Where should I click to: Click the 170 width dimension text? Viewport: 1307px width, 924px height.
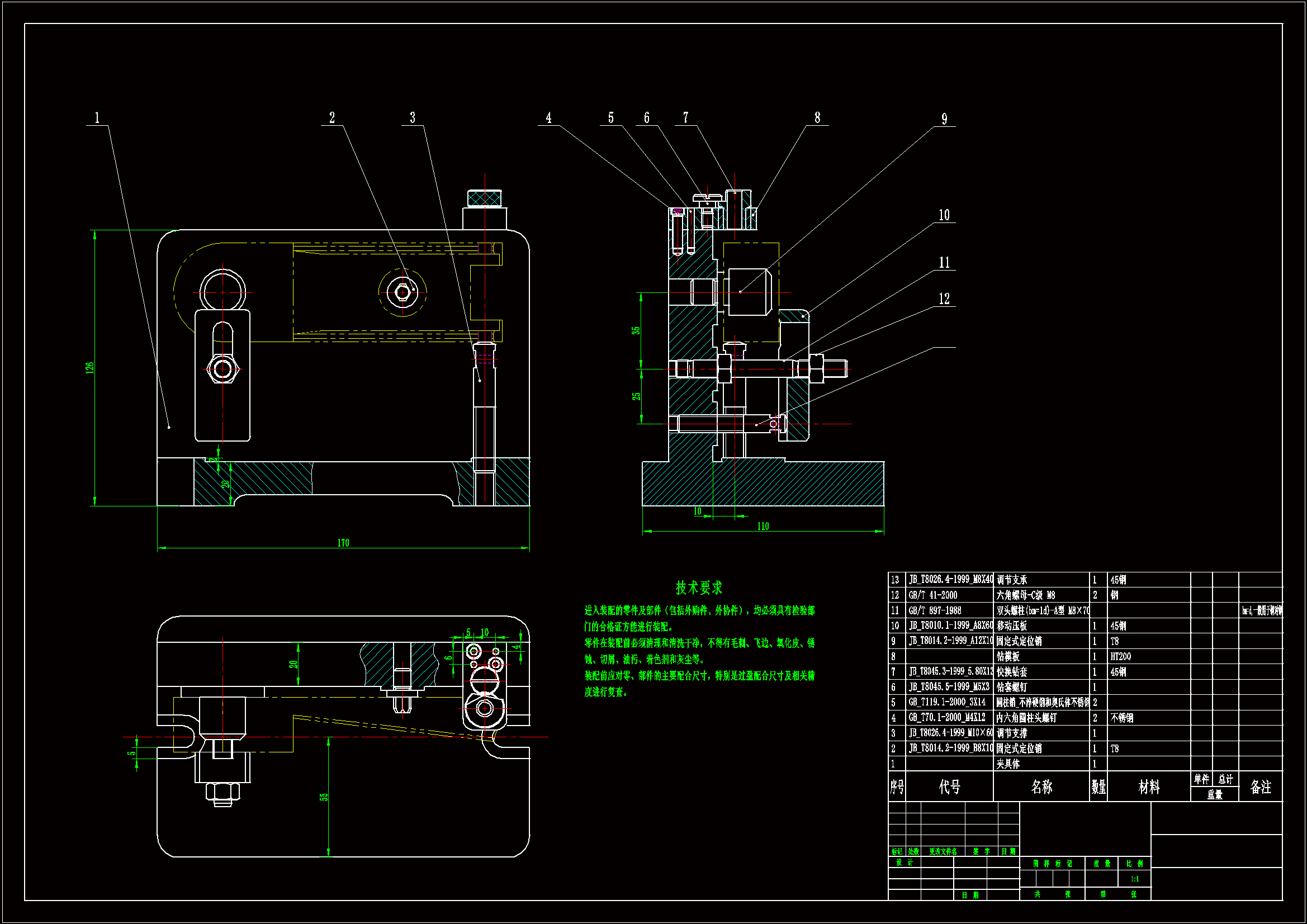point(343,543)
